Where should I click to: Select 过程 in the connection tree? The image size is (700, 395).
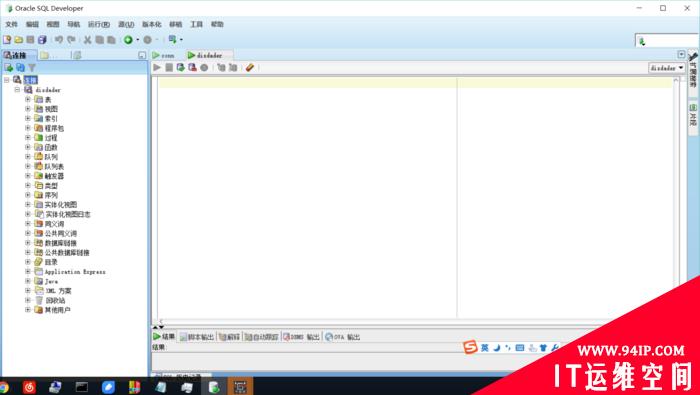pos(51,137)
